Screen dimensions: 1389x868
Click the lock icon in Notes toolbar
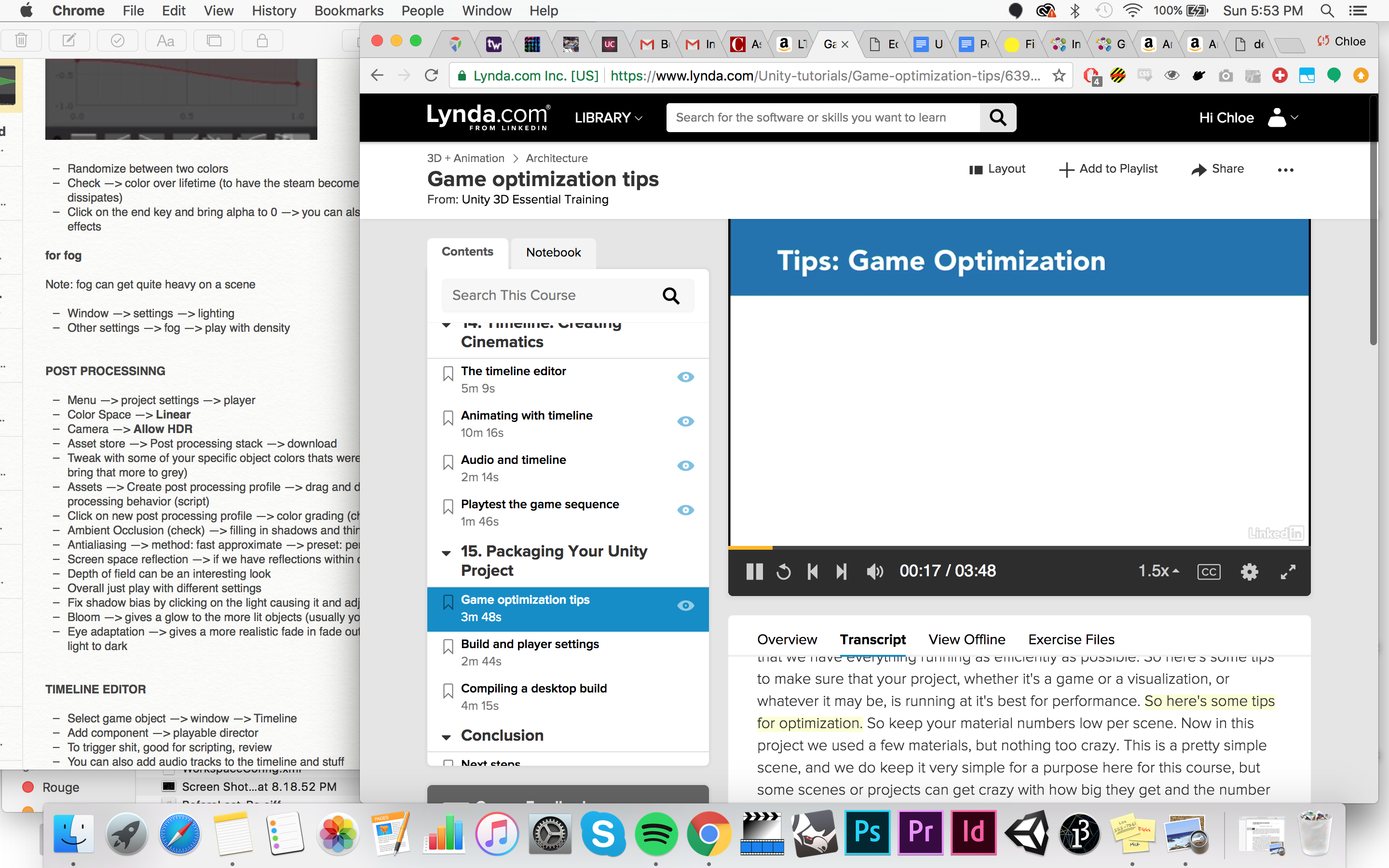click(x=262, y=40)
